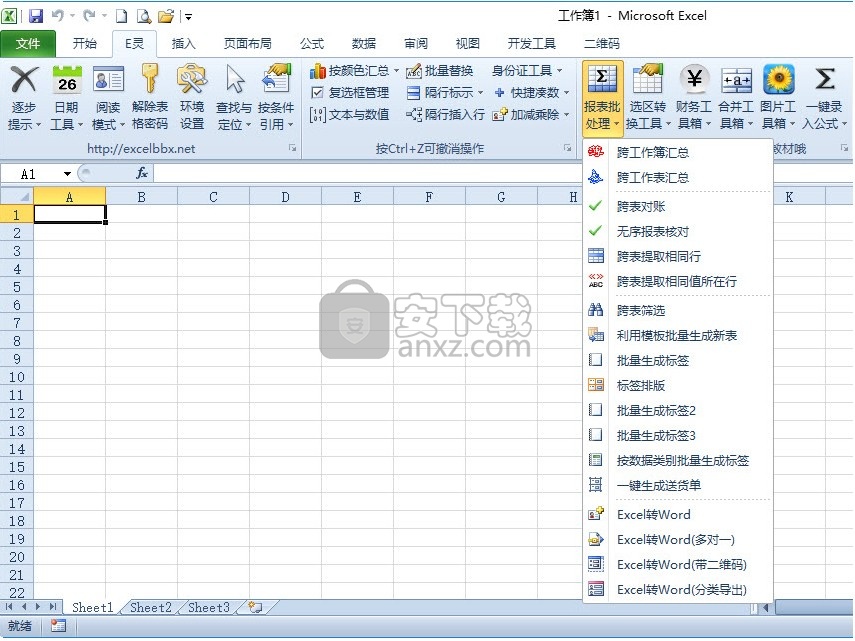Open the 按条件引用 tool
Screen dimensions: 855x641
point(276,98)
